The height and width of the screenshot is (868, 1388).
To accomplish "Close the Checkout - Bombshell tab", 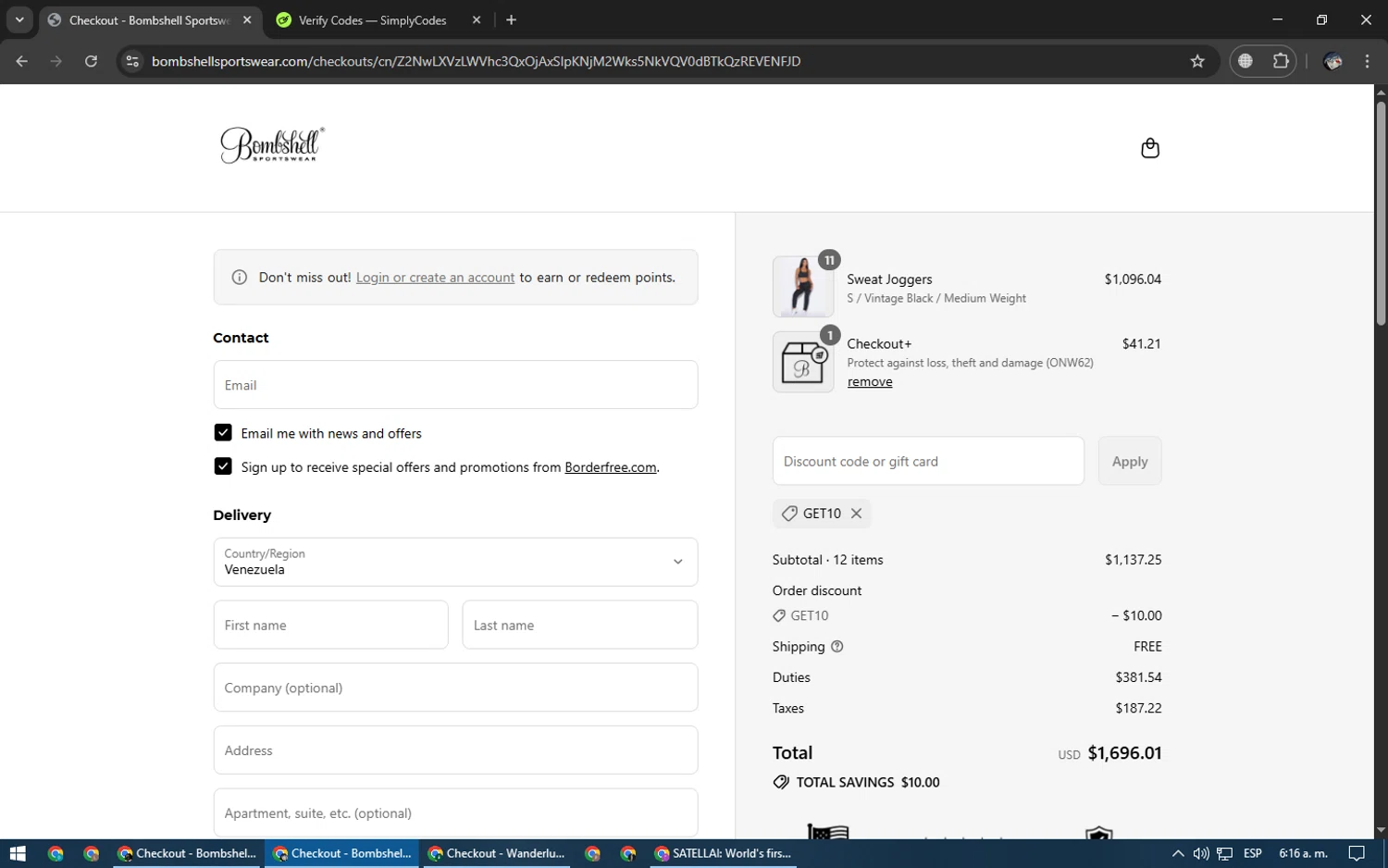I will click(x=247, y=19).
